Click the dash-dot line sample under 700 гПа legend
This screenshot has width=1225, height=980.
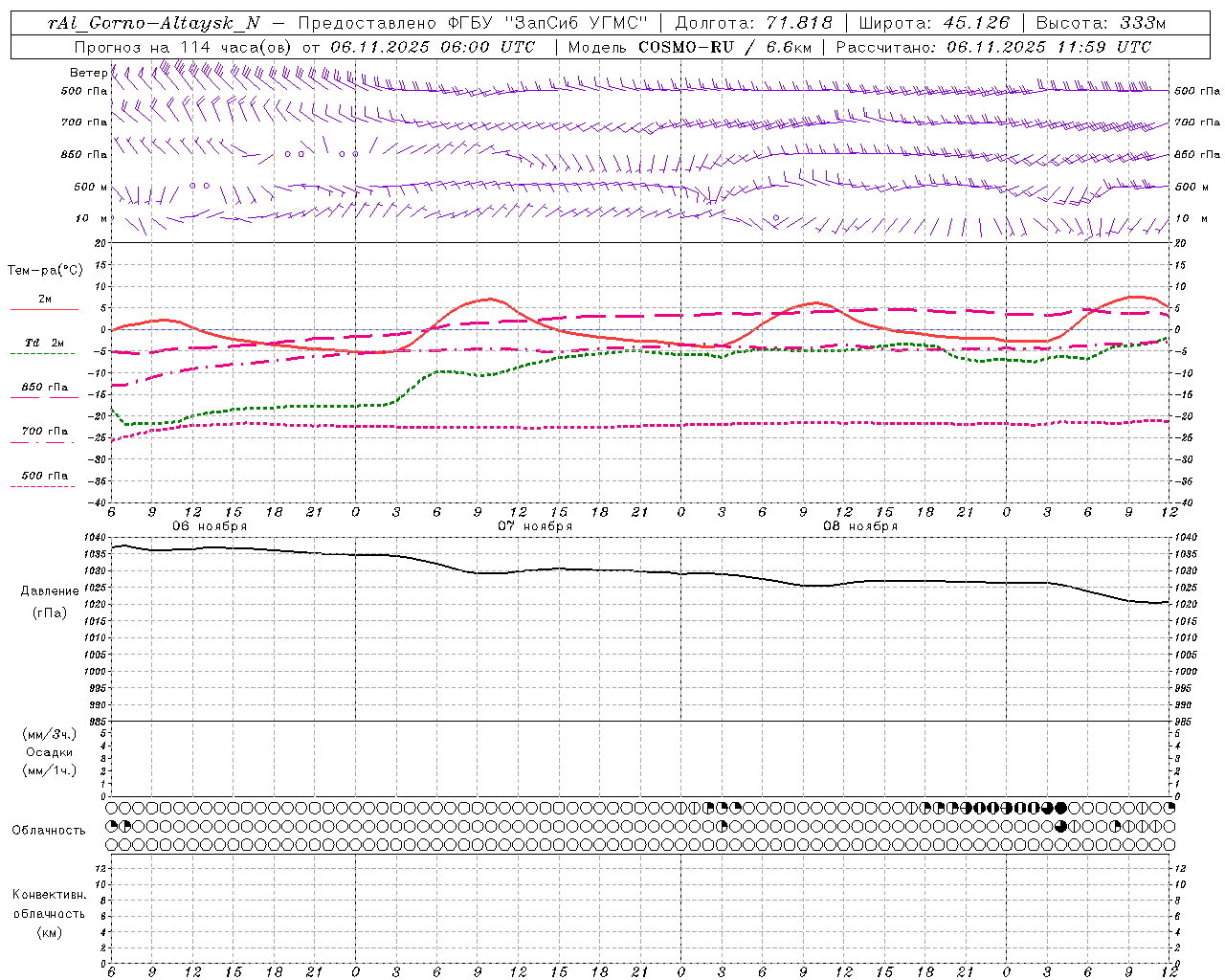click(42, 442)
